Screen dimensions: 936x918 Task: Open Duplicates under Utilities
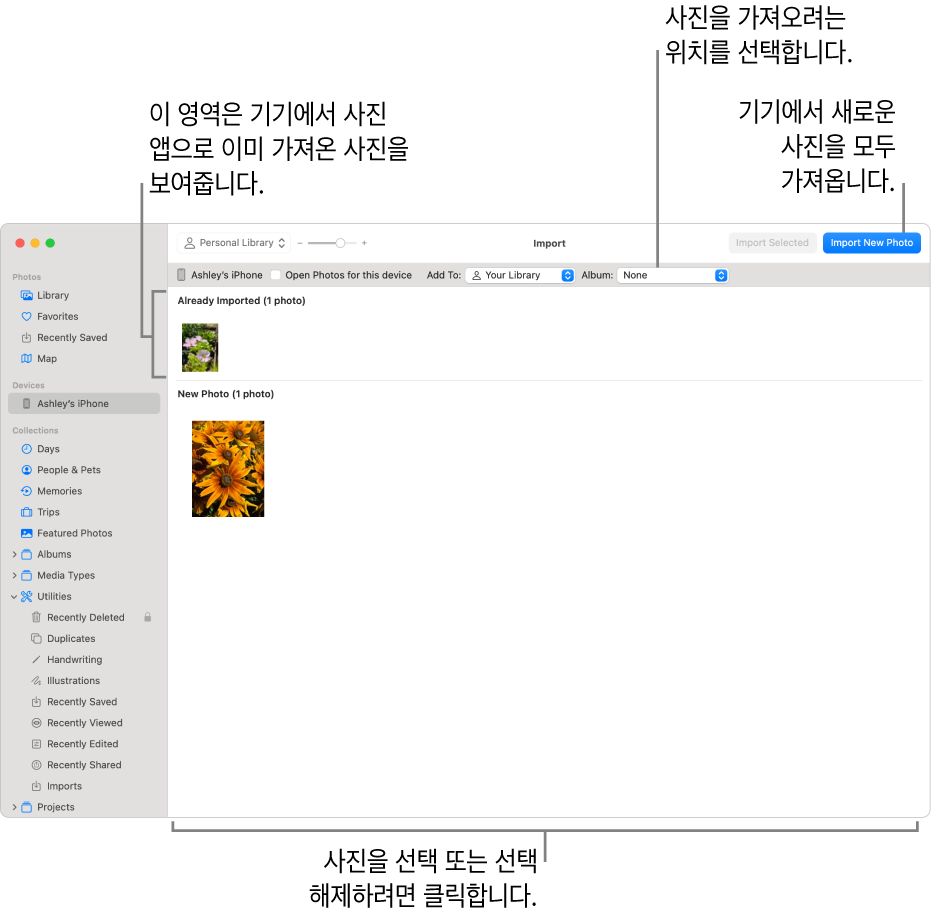click(84, 639)
